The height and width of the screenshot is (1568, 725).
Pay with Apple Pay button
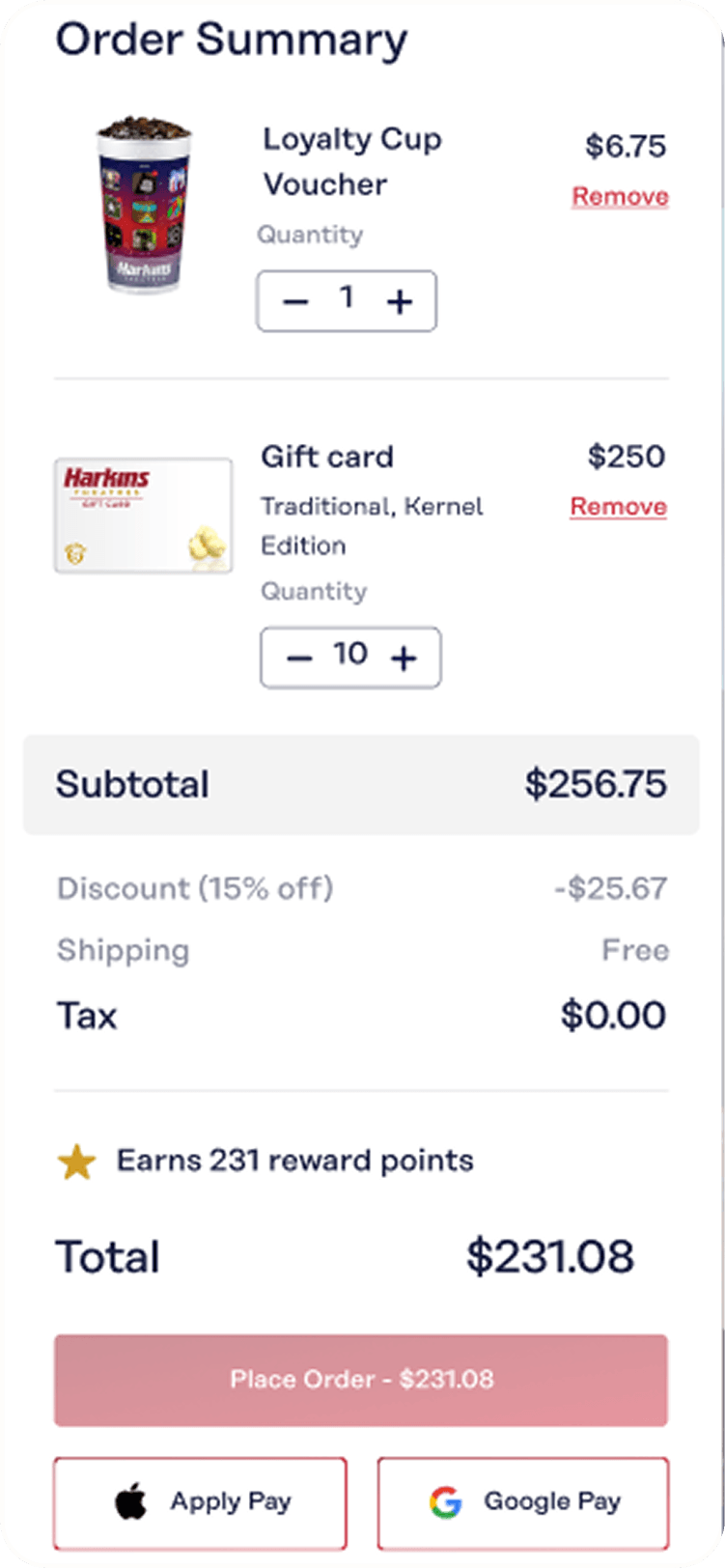point(200,1502)
